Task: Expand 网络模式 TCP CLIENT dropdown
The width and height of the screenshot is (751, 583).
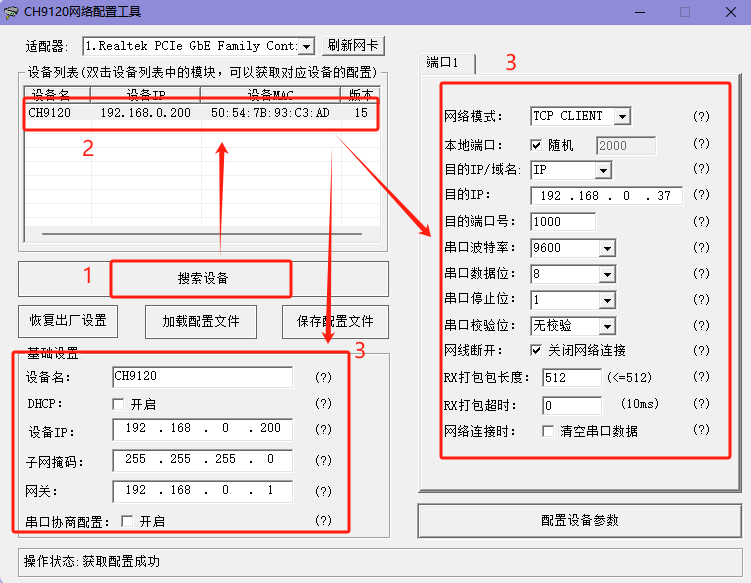Action: [622, 116]
